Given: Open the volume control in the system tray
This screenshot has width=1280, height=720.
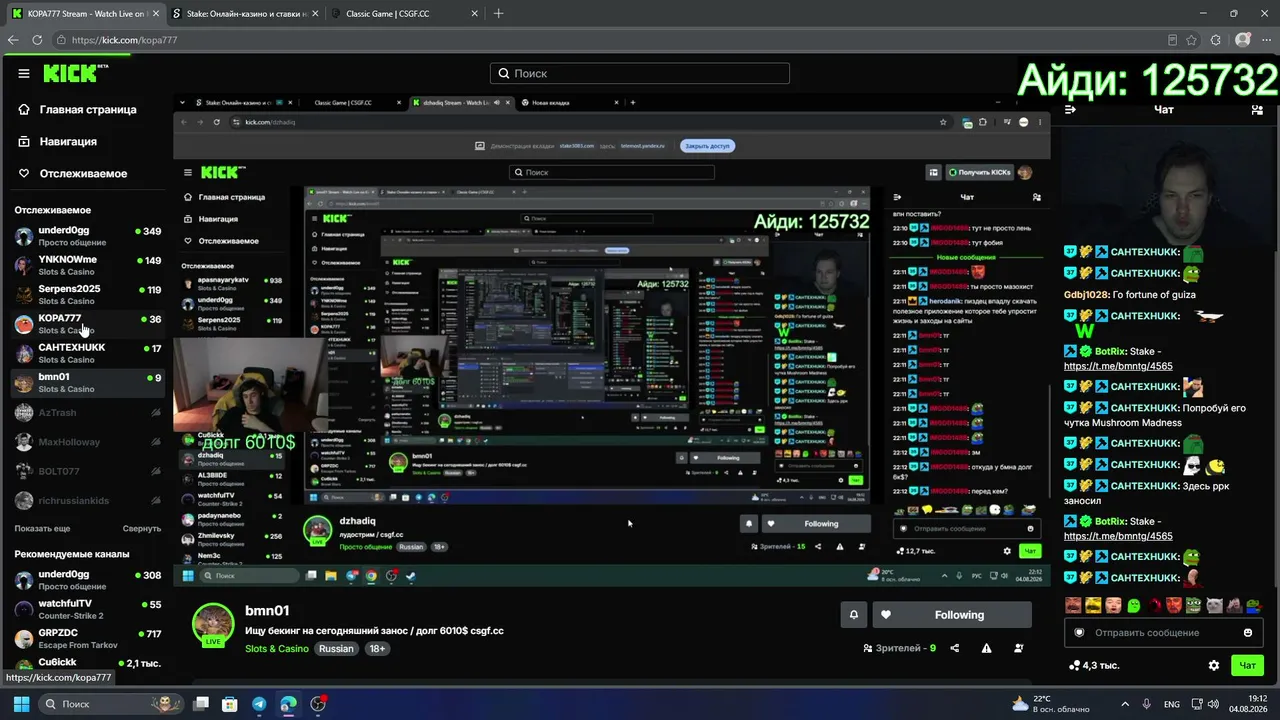Looking at the screenshot, I should tap(1213, 704).
